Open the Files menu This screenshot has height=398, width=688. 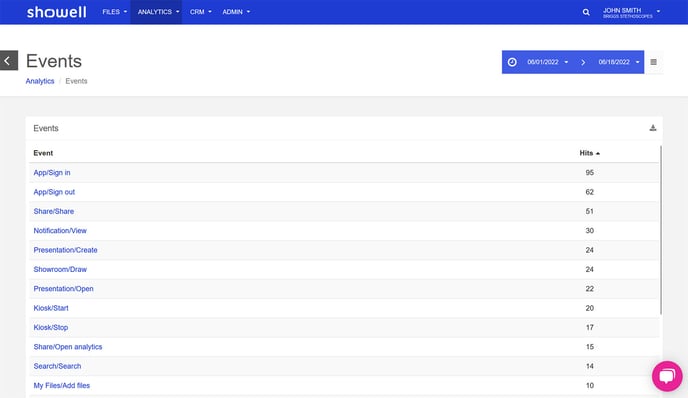coord(115,12)
